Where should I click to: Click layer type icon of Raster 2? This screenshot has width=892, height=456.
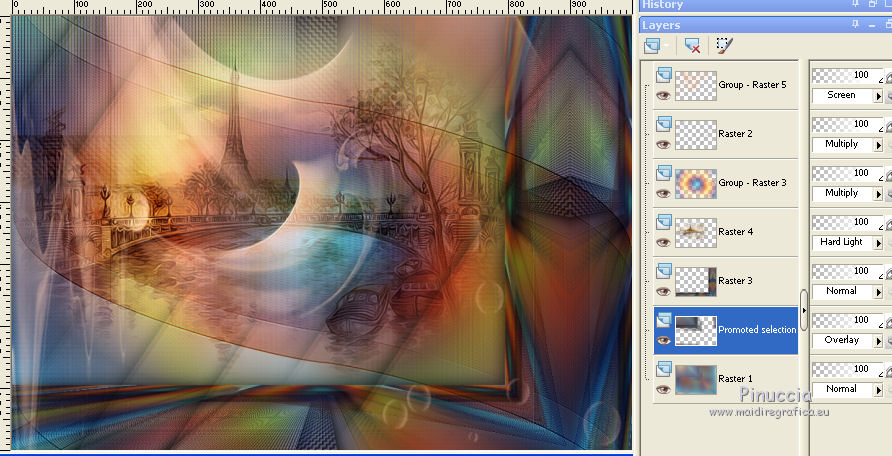[x=663, y=123]
